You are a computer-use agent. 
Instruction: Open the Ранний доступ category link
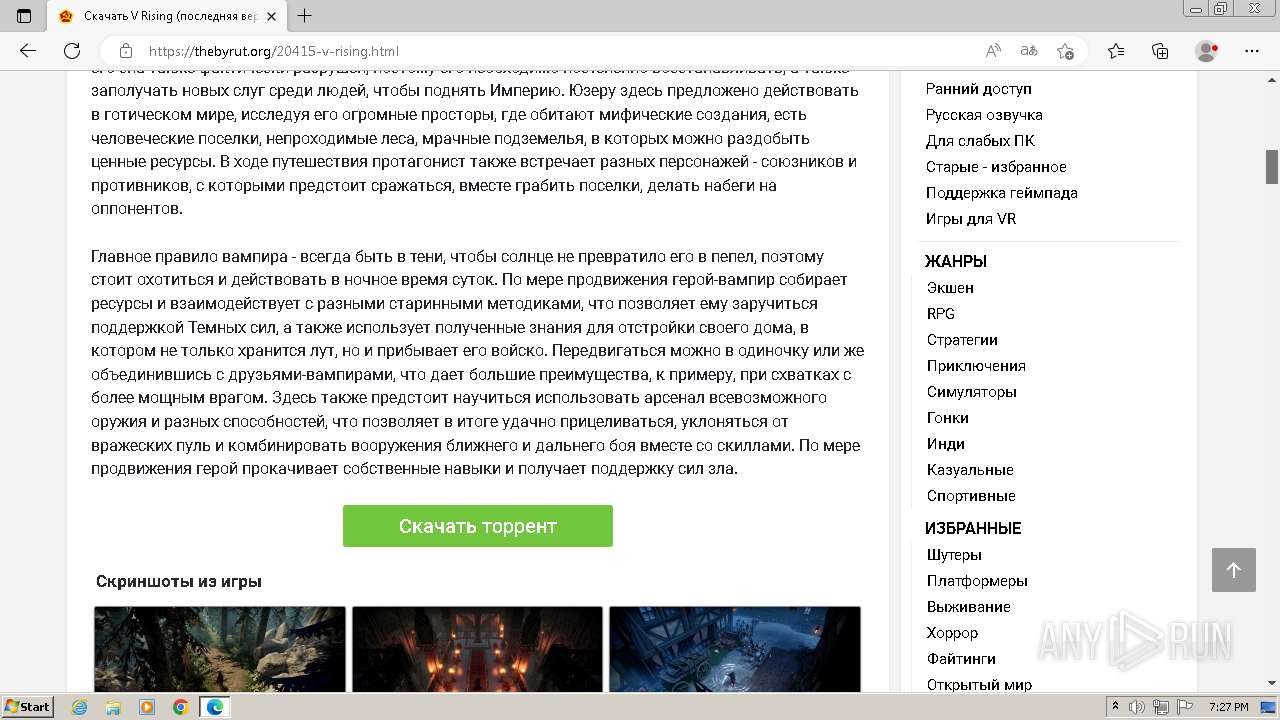point(978,89)
